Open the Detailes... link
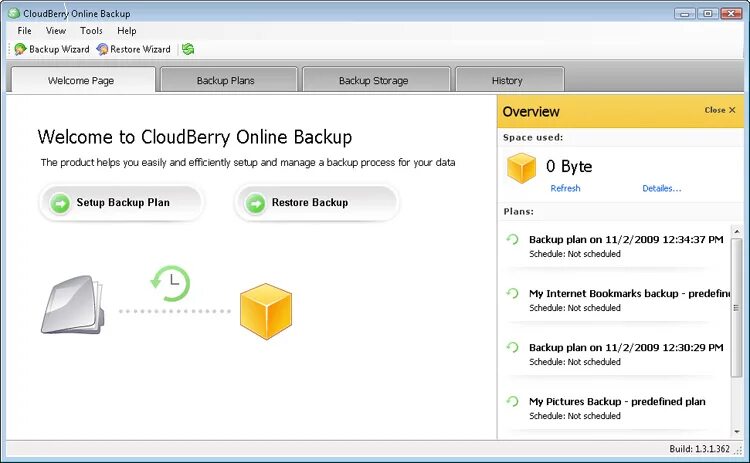This screenshot has width=750, height=463. (662, 188)
